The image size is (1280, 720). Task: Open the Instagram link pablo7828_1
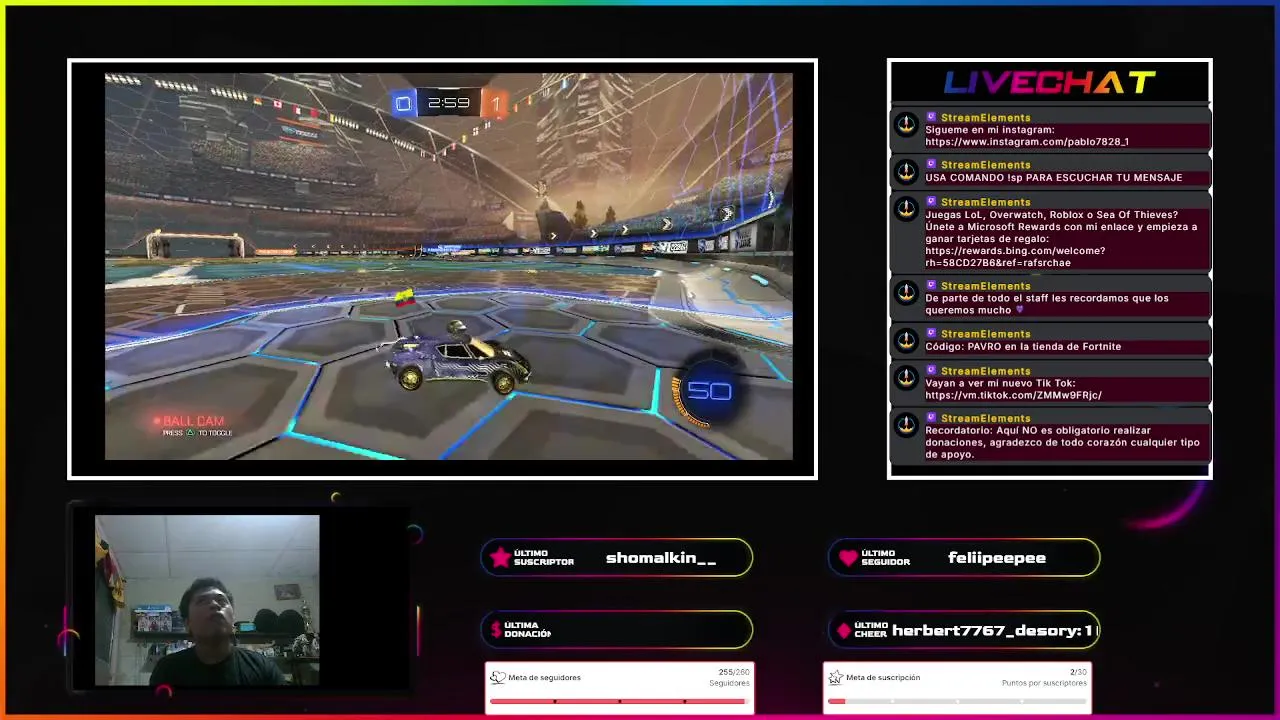coord(1027,142)
